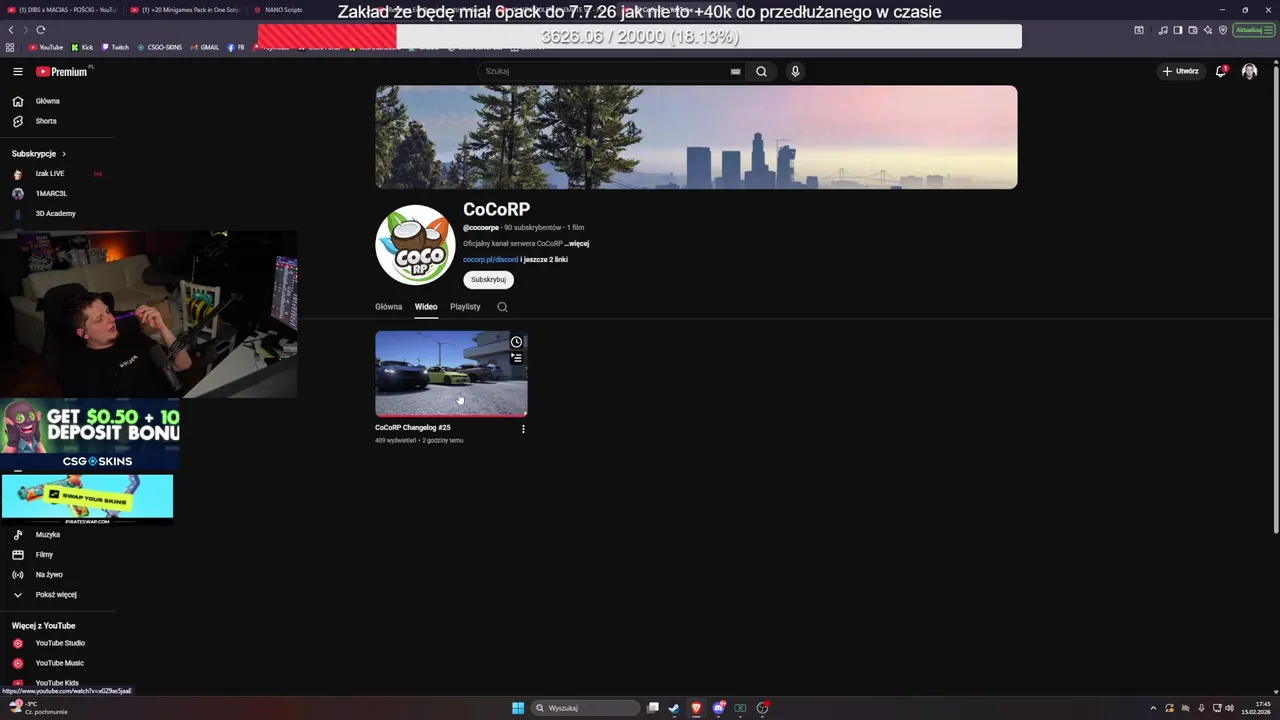Toggle the Brave sidebar panel icon
This screenshot has width=1280, height=720.
tap(1178, 30)
